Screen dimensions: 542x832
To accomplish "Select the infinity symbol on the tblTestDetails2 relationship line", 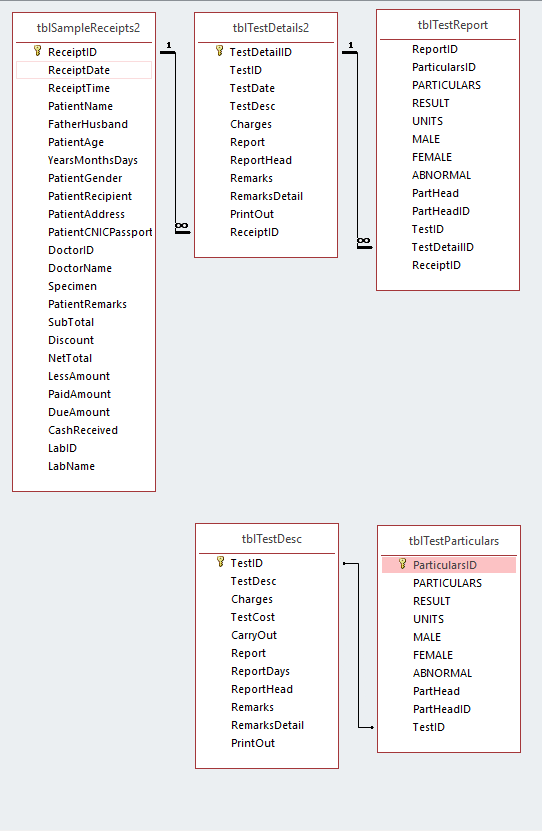I will [x=182, y=227].
